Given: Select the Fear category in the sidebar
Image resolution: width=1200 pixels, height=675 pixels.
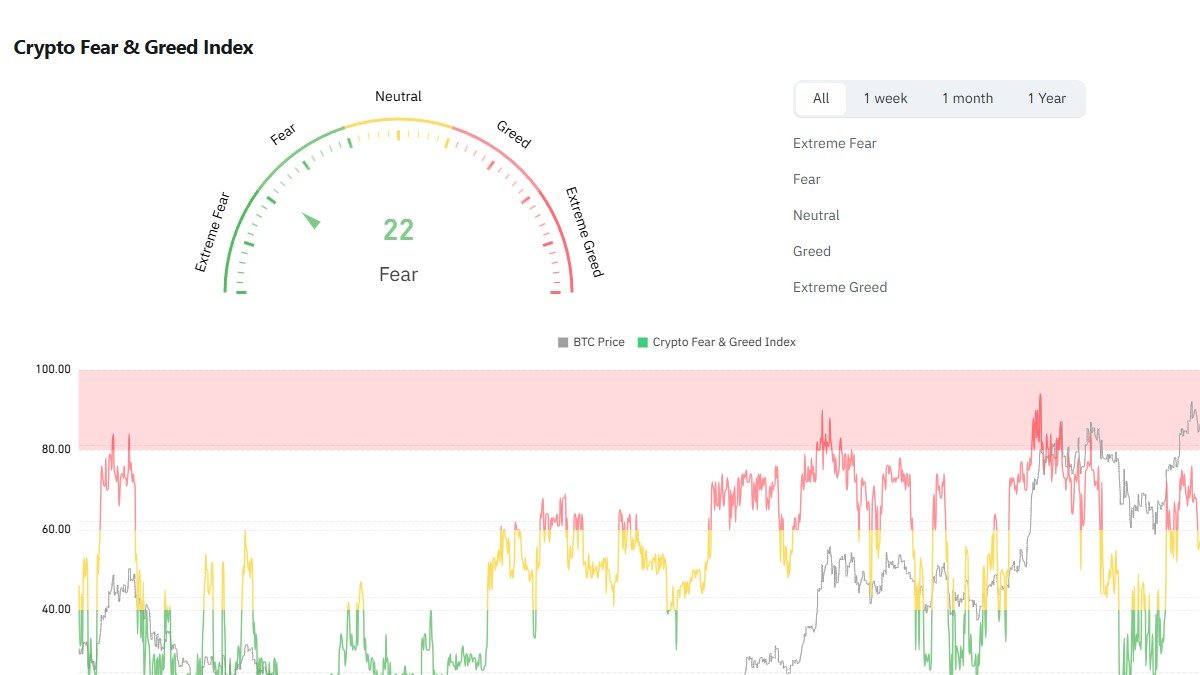Looking at the screenshot, I should [x=807, y=179].
